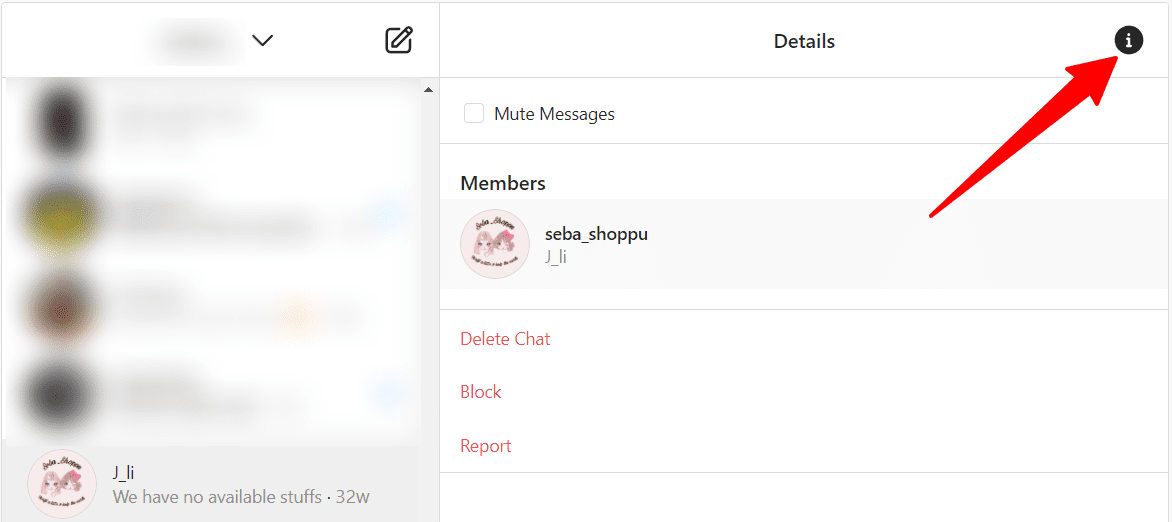Report this chat with Report link
This screenshot has height=522, width=1172.
click(x=486, y=446)
